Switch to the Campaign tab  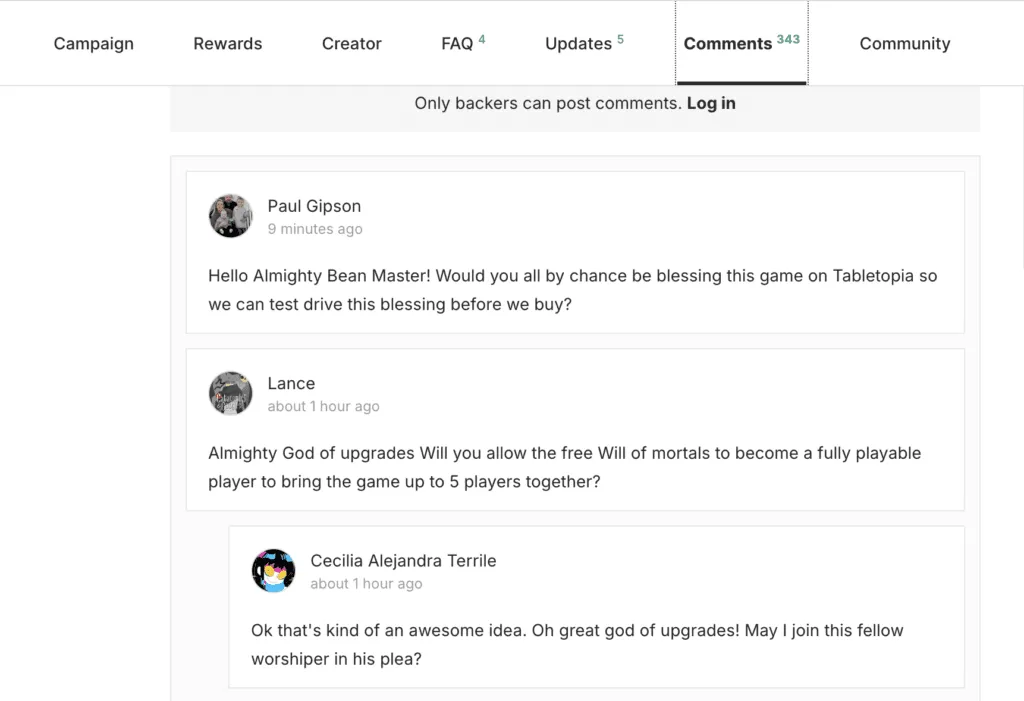coord(93,43)
